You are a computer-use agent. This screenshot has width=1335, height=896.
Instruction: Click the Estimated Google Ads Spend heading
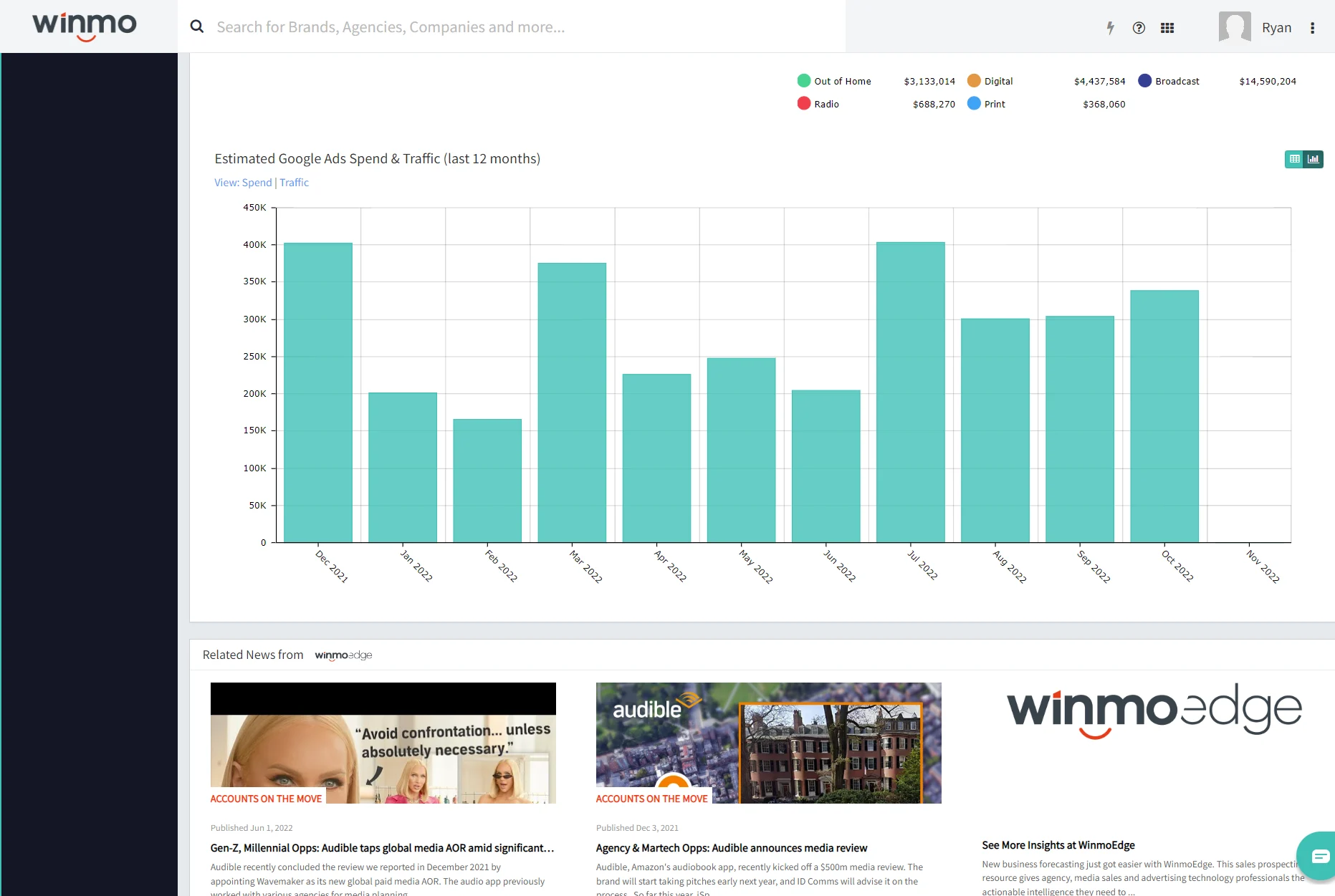pos(377,158)
